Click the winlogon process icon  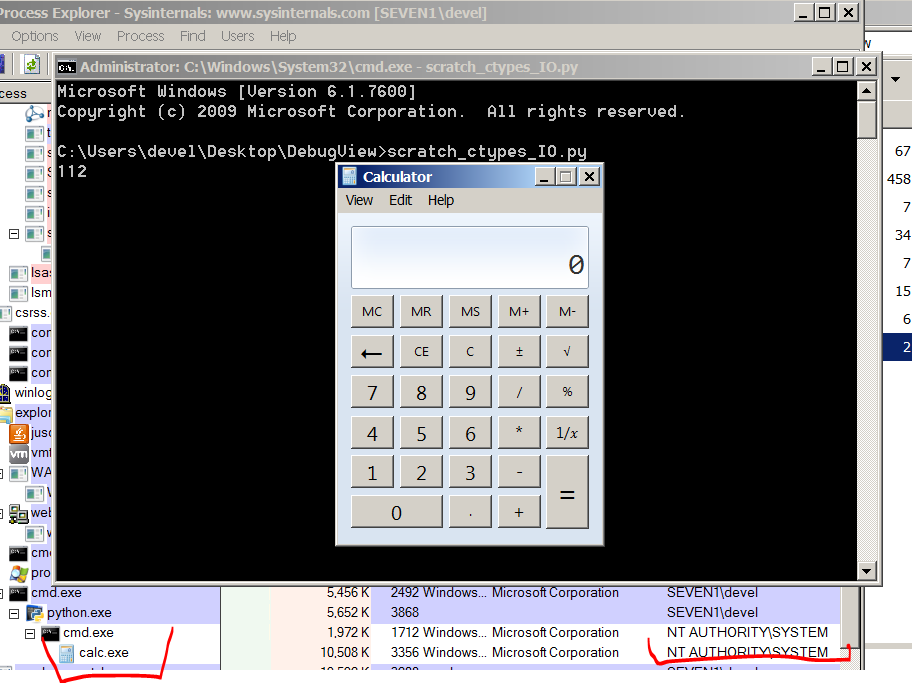(x=6, y=393)
